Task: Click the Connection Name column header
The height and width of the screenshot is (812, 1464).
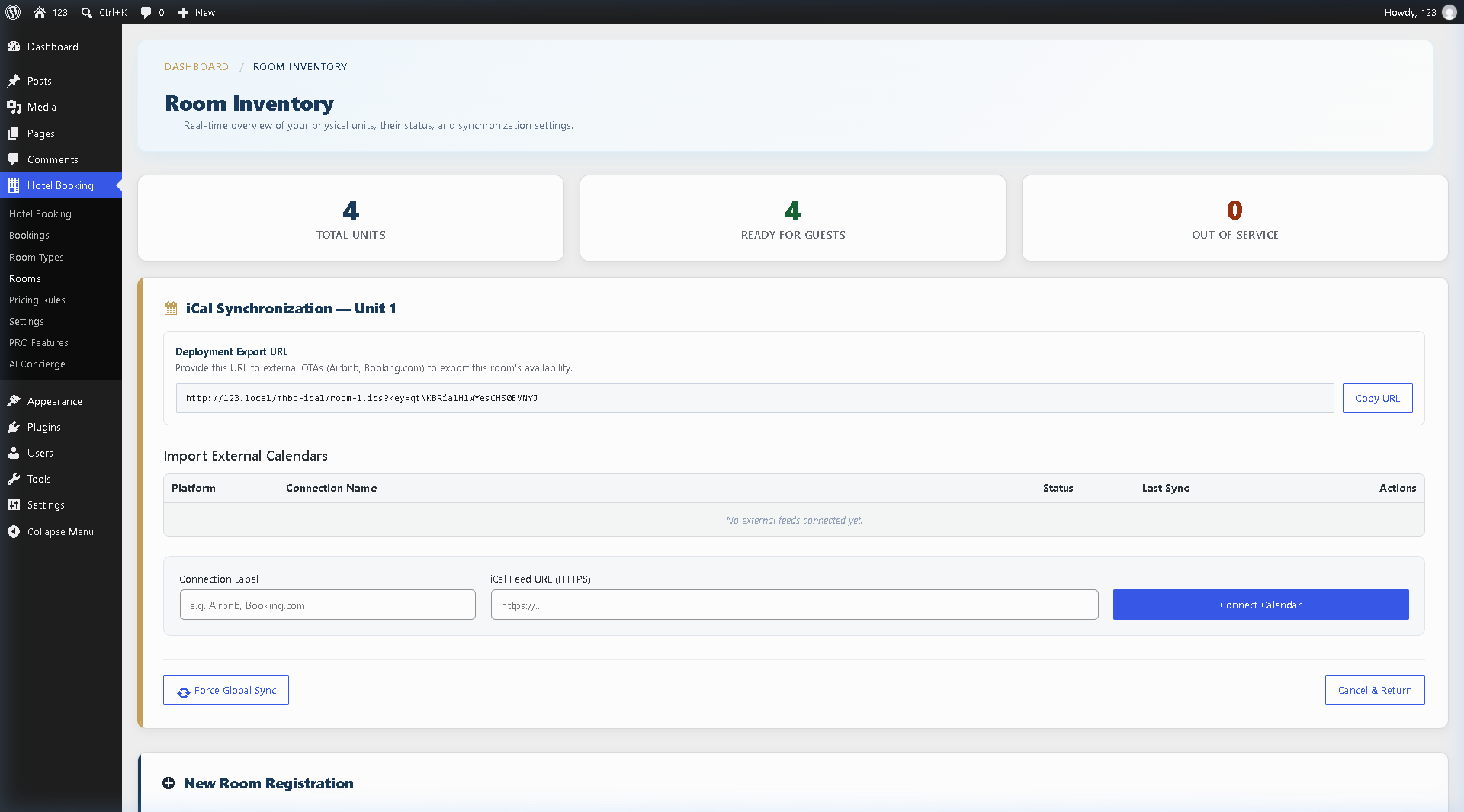Action: point(332,488)
